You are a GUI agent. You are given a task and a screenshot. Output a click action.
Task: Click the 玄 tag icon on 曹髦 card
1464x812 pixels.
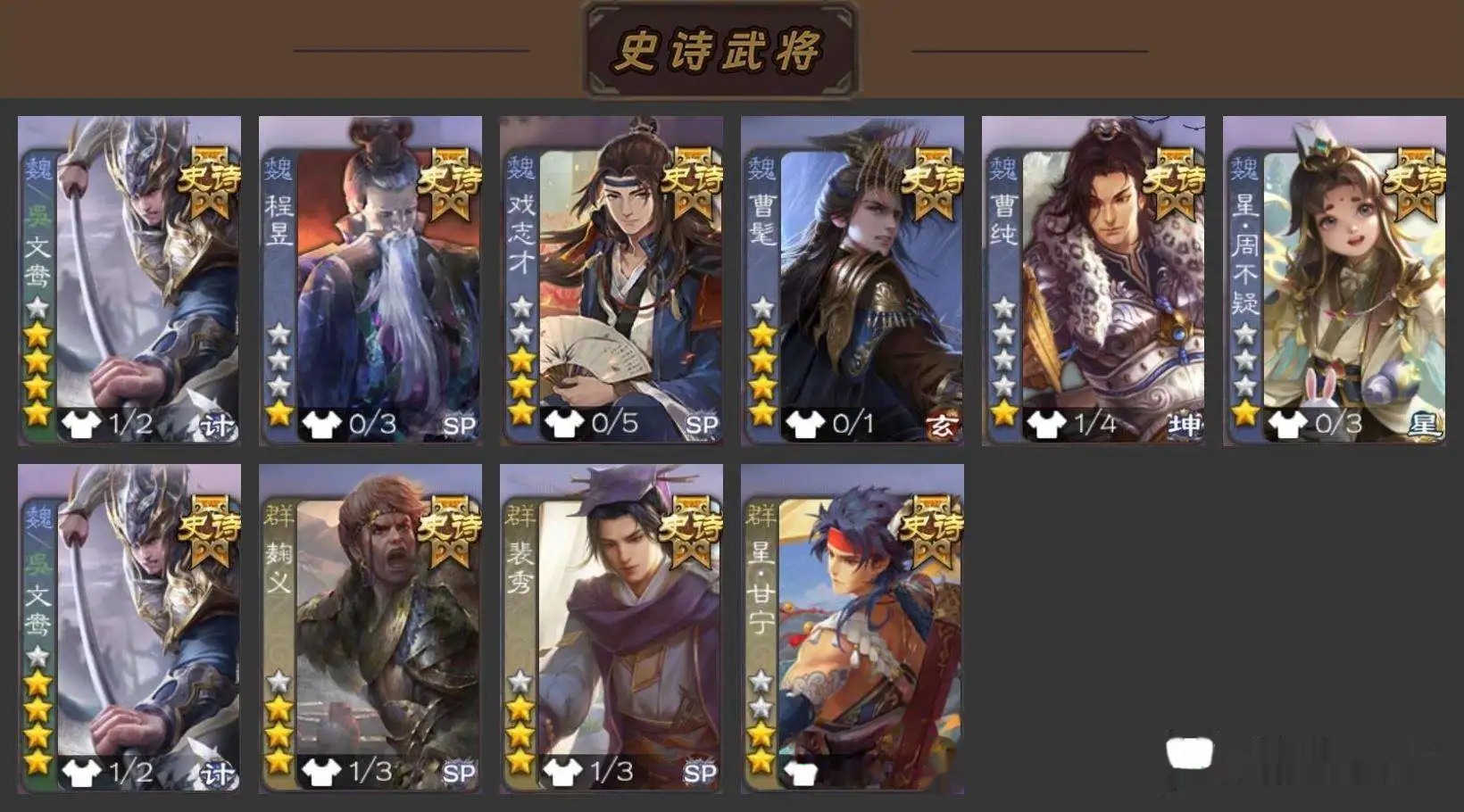(x=940, y=426)
